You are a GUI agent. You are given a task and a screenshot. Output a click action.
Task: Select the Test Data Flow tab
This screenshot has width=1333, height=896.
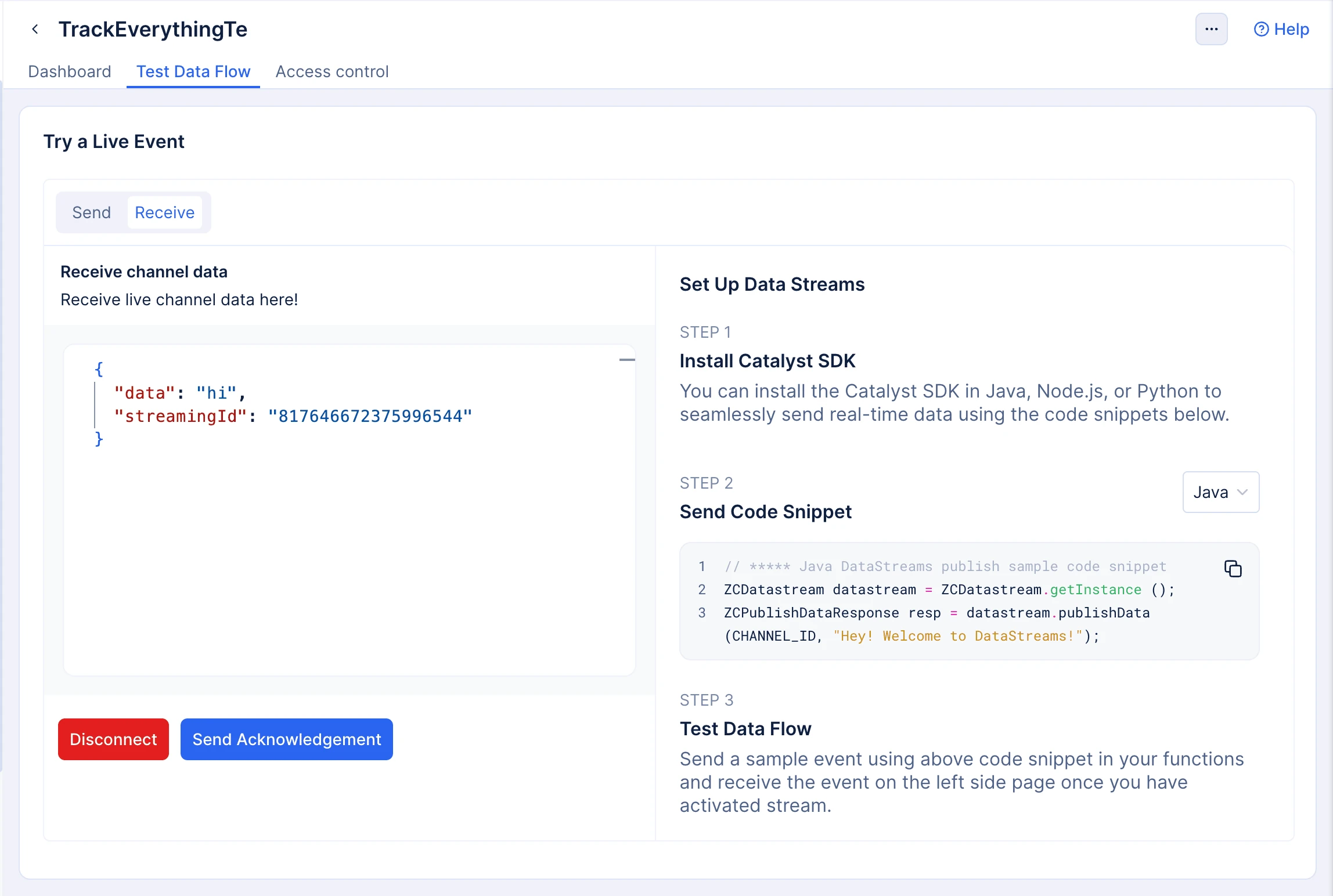(193, 71)
